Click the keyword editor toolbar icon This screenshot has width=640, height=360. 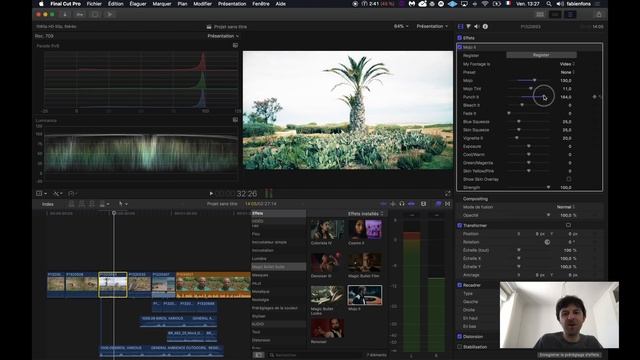(x=80, y=14)
